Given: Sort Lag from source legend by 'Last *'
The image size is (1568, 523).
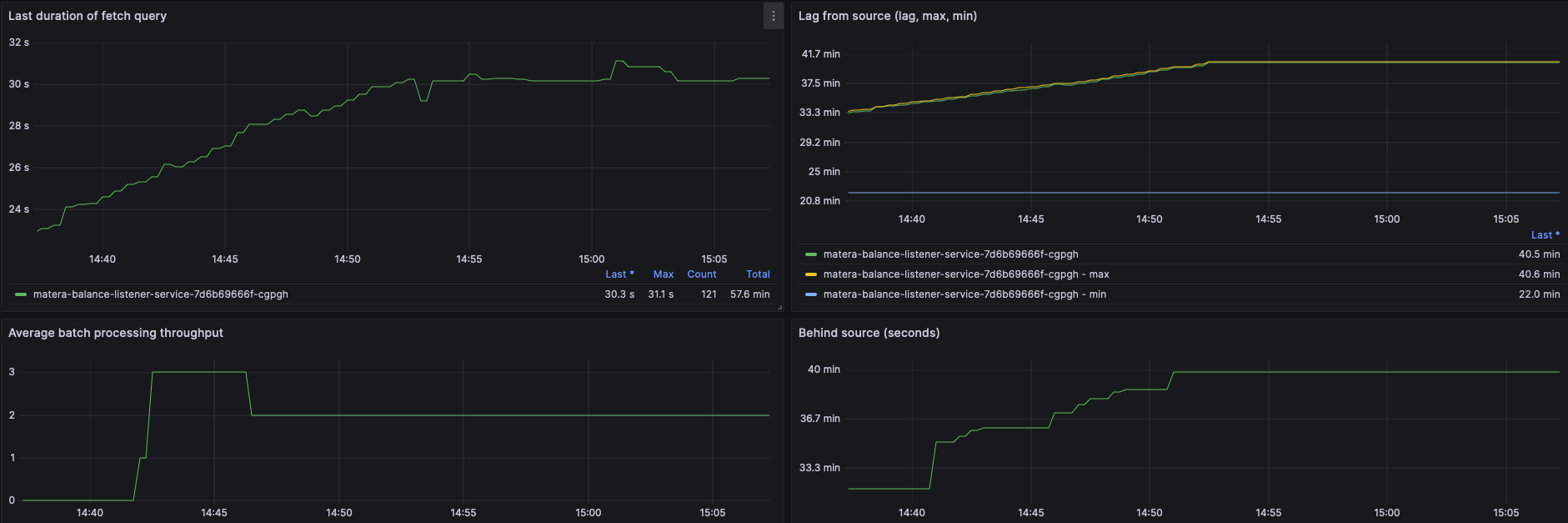Looking at the screenshot, I should click(x=1545, y=235).
